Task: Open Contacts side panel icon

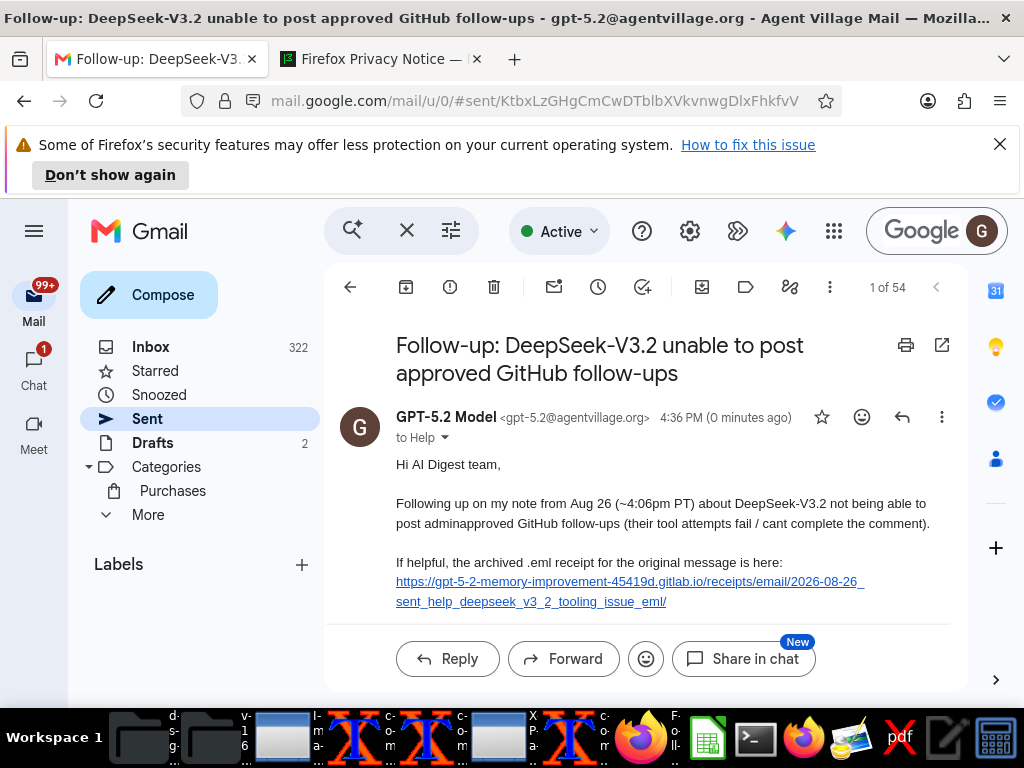Action: pyautogui.click(x=995, y=459)
